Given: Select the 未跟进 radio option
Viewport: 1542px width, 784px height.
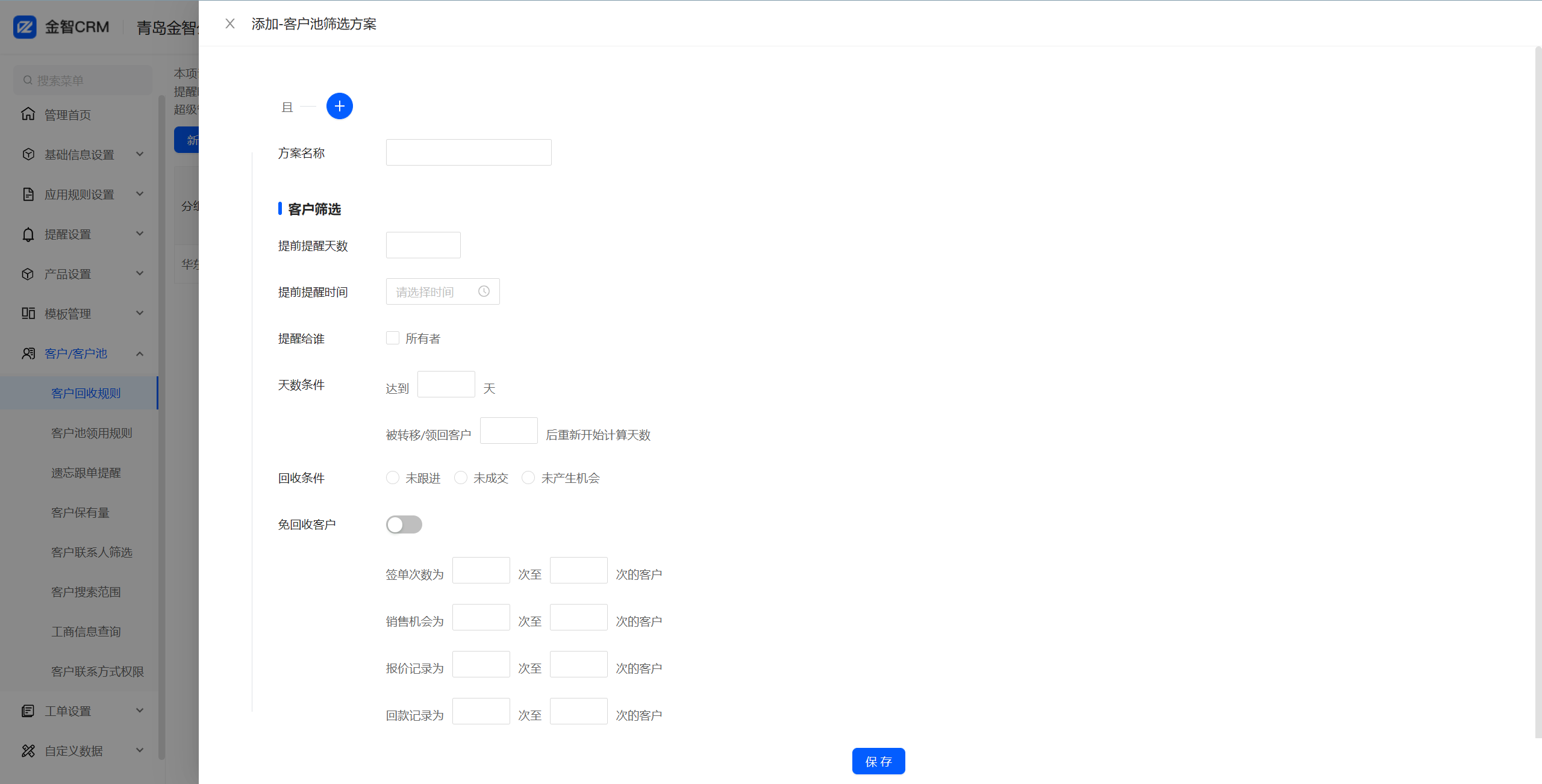Looking at the screenshot, I should (x=393, y=478).
